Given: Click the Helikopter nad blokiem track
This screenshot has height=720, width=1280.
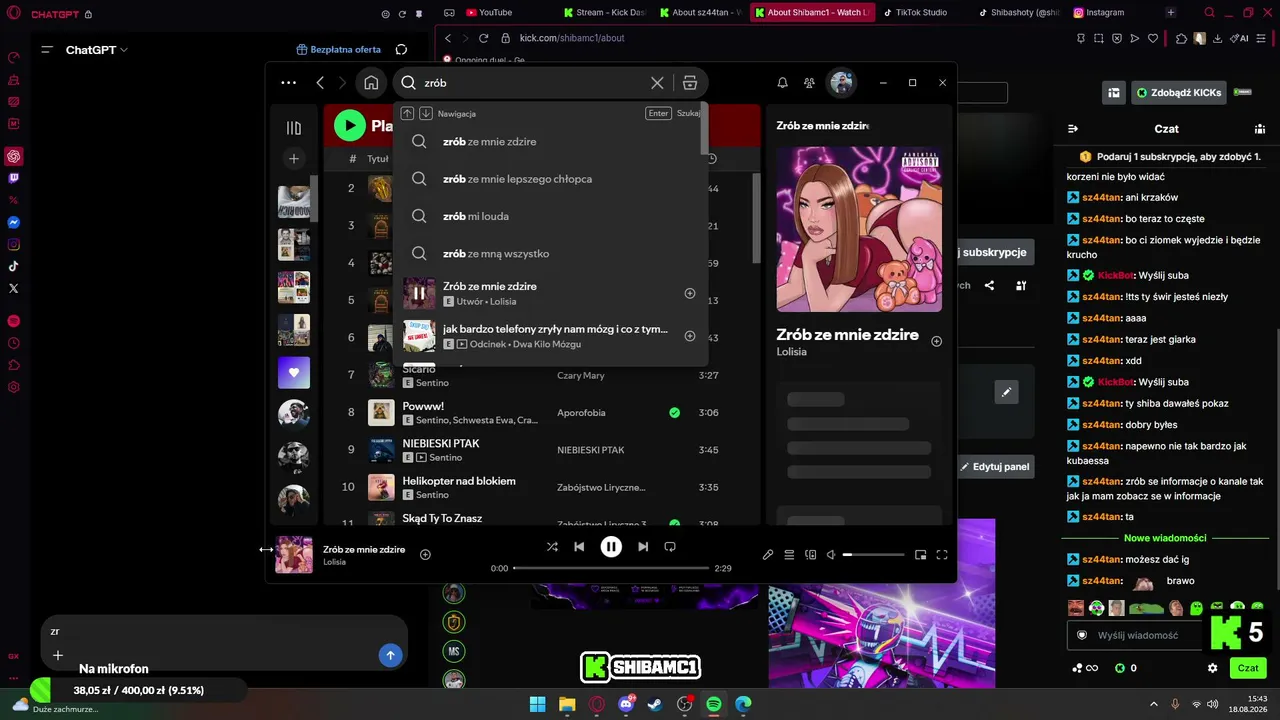Looking at the screenshot, I should pyautogui.click(x=459, y=481).
